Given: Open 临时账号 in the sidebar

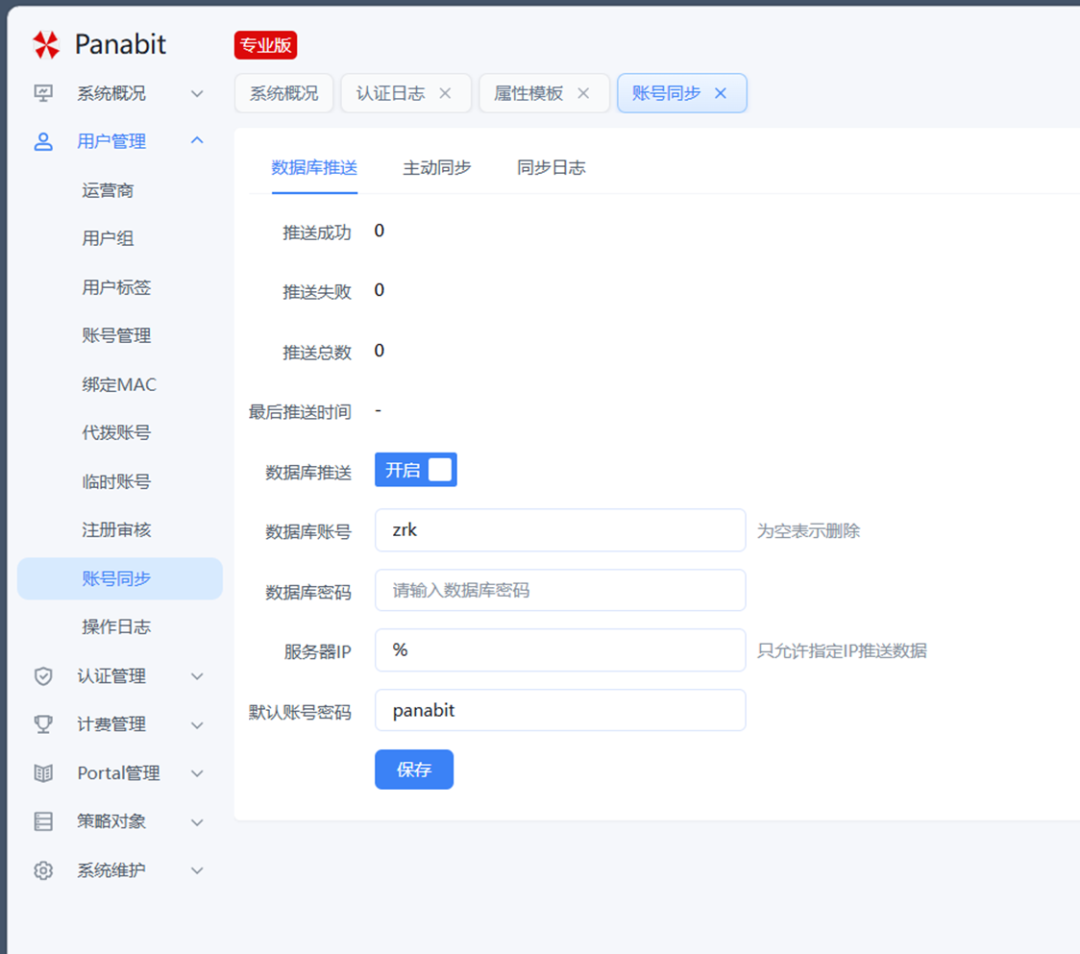Looking at the screenshot, I should coord(116,481).
